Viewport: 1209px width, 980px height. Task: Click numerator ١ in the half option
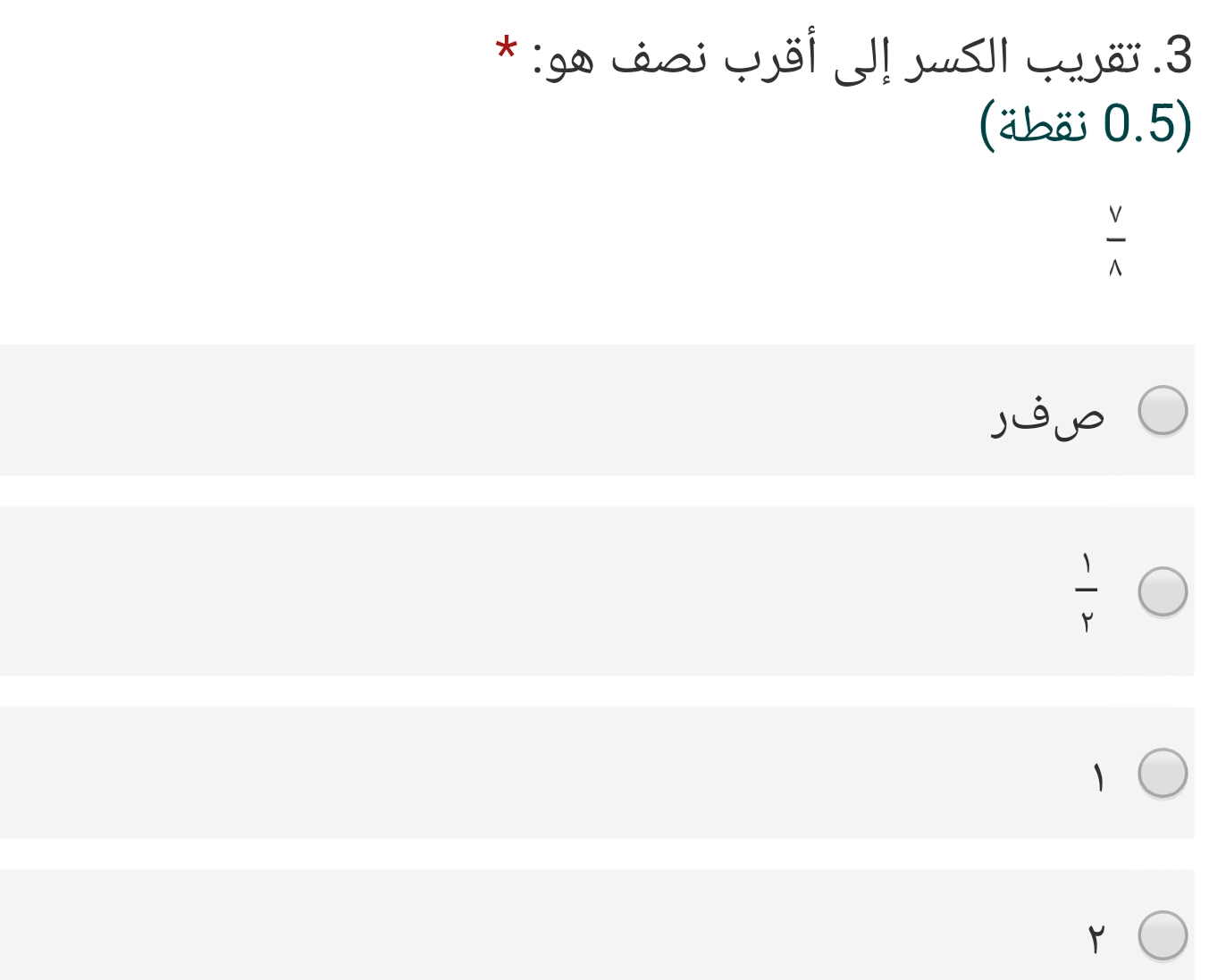point(1087,565)
